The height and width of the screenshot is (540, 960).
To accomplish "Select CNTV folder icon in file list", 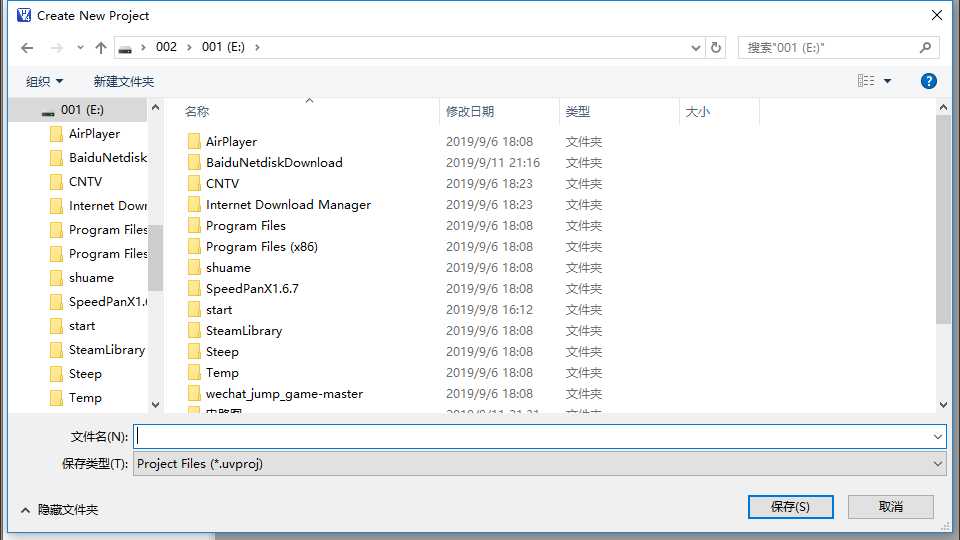I will [x=194, y=184].
